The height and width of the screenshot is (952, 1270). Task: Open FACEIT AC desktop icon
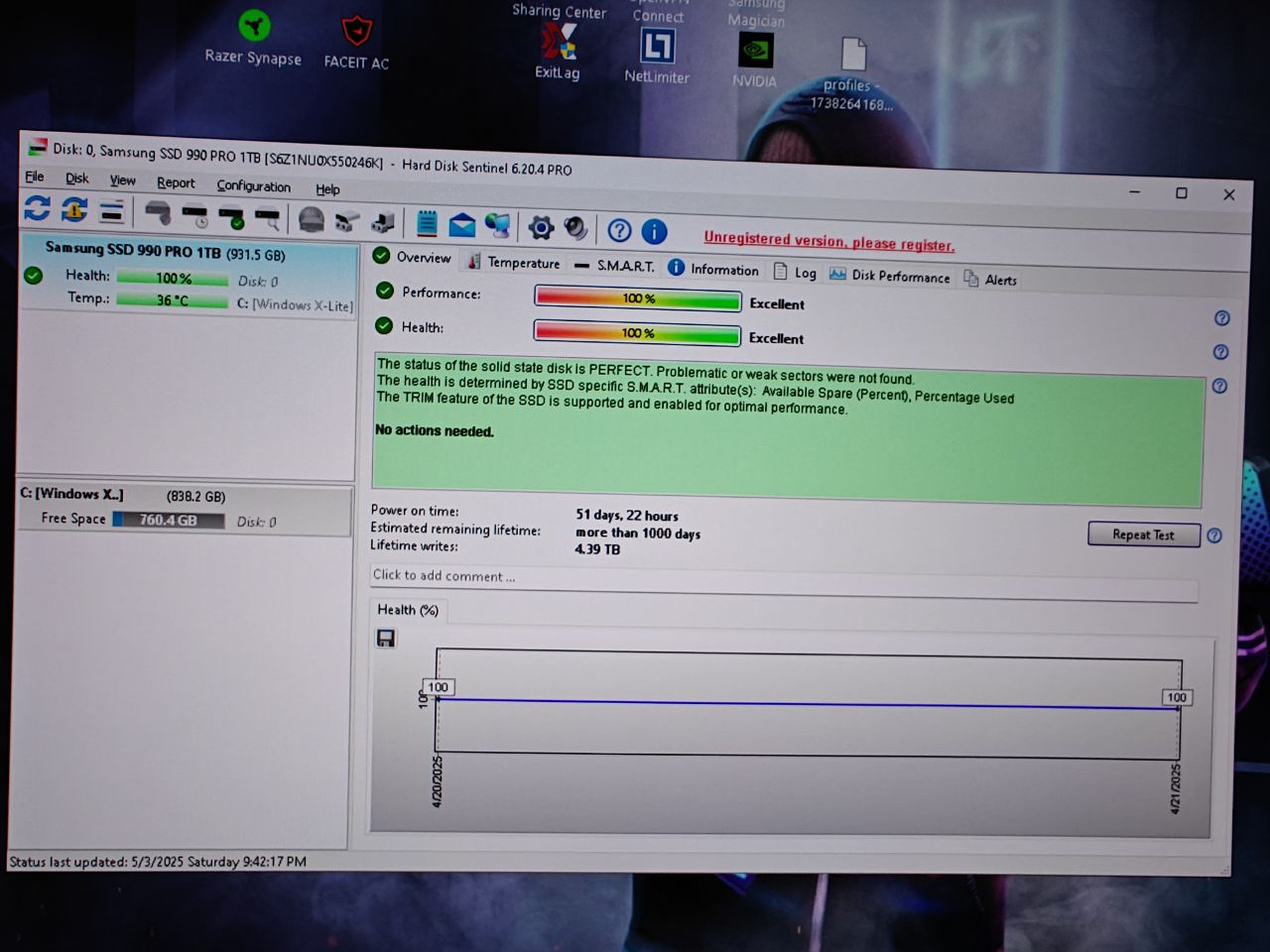pyautogui.click(x=357, y=43)
